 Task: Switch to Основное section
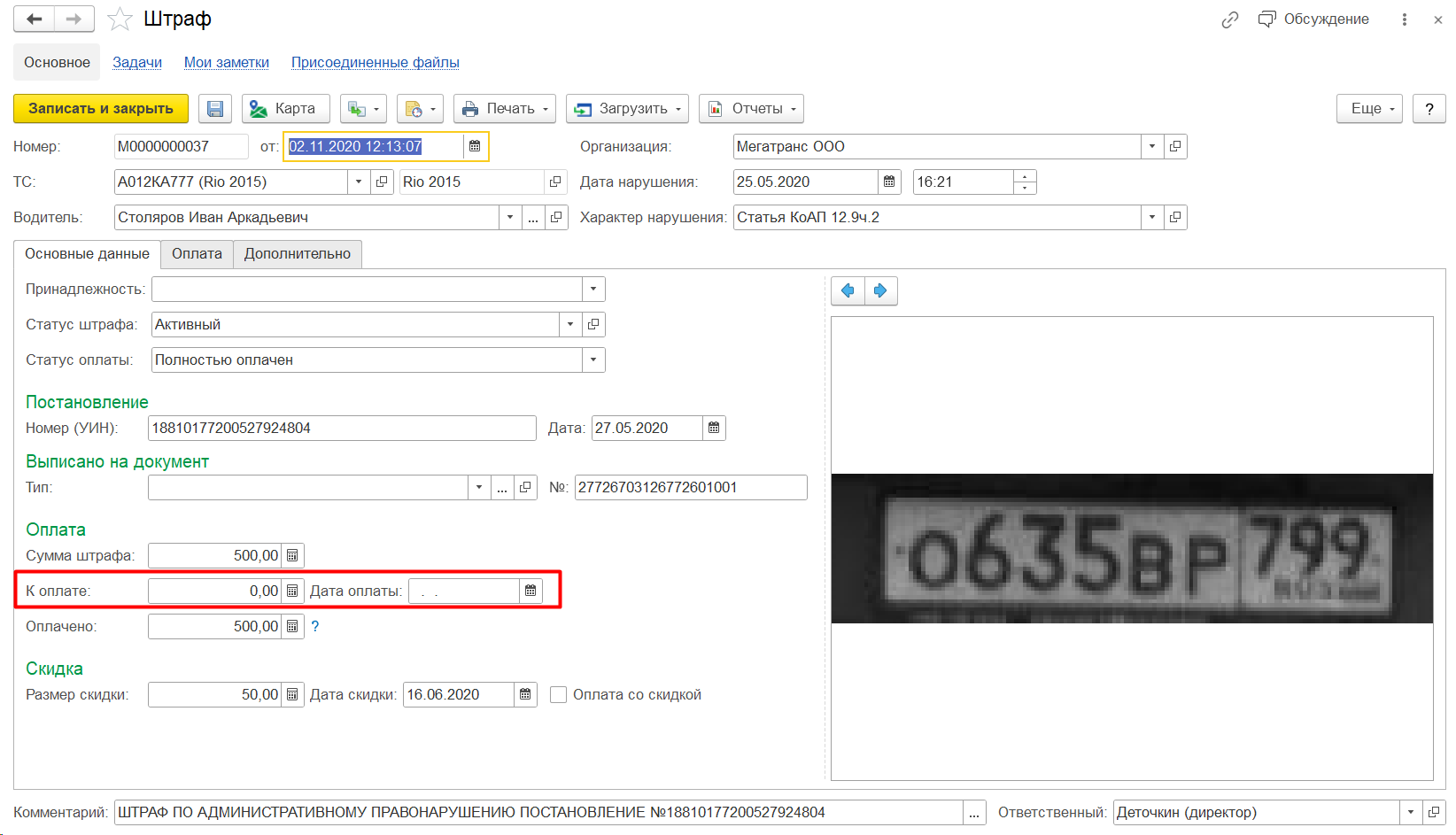click(57, 63)
